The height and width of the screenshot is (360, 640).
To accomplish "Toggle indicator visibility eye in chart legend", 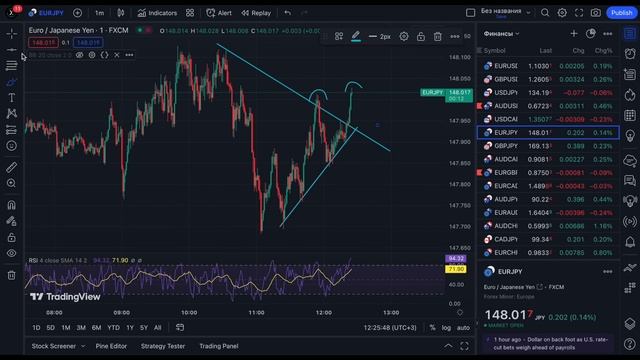I will pyautogui.click(x=80, y=55).
